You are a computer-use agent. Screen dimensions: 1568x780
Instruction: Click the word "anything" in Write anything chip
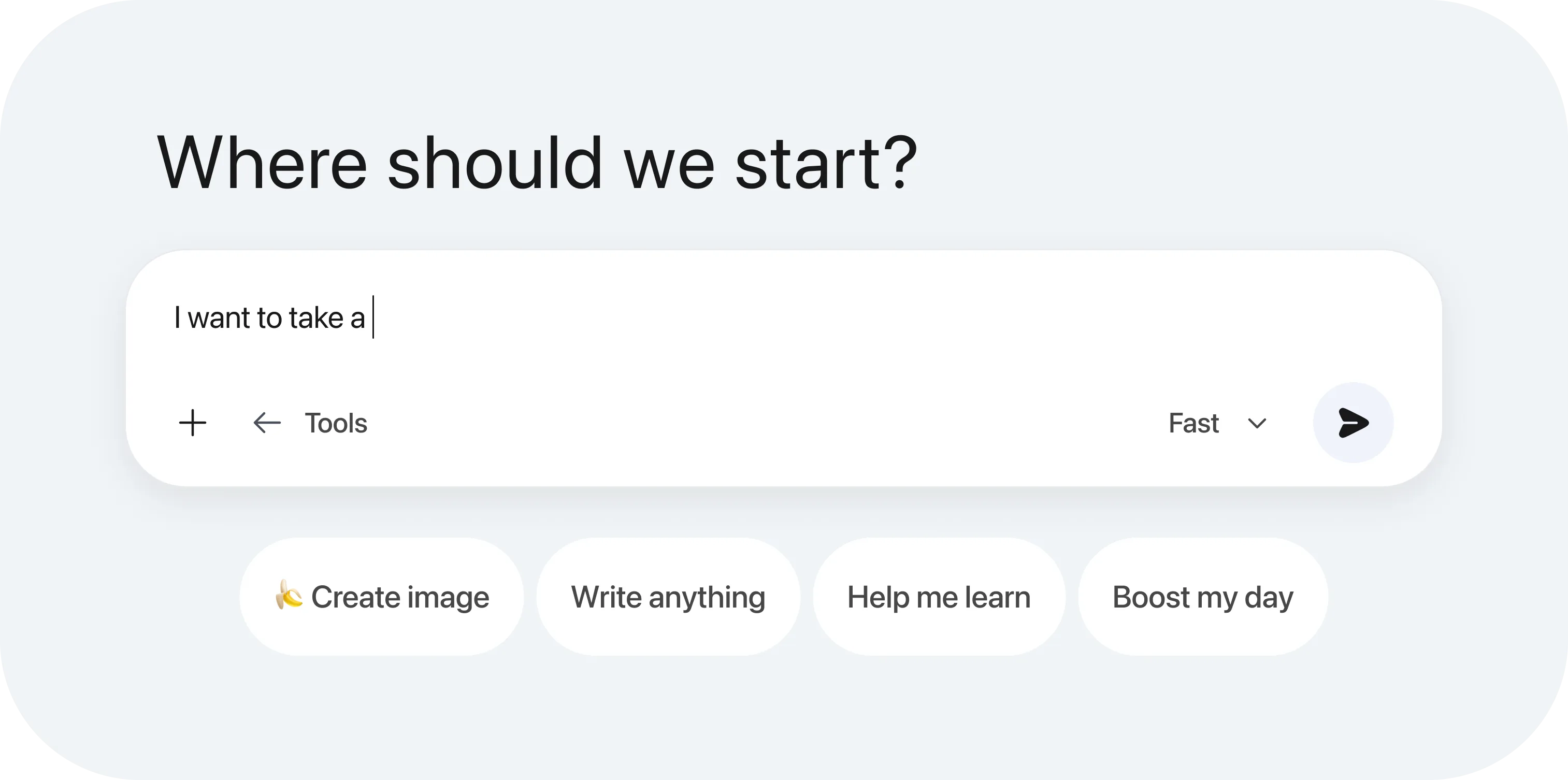point(707,598)
